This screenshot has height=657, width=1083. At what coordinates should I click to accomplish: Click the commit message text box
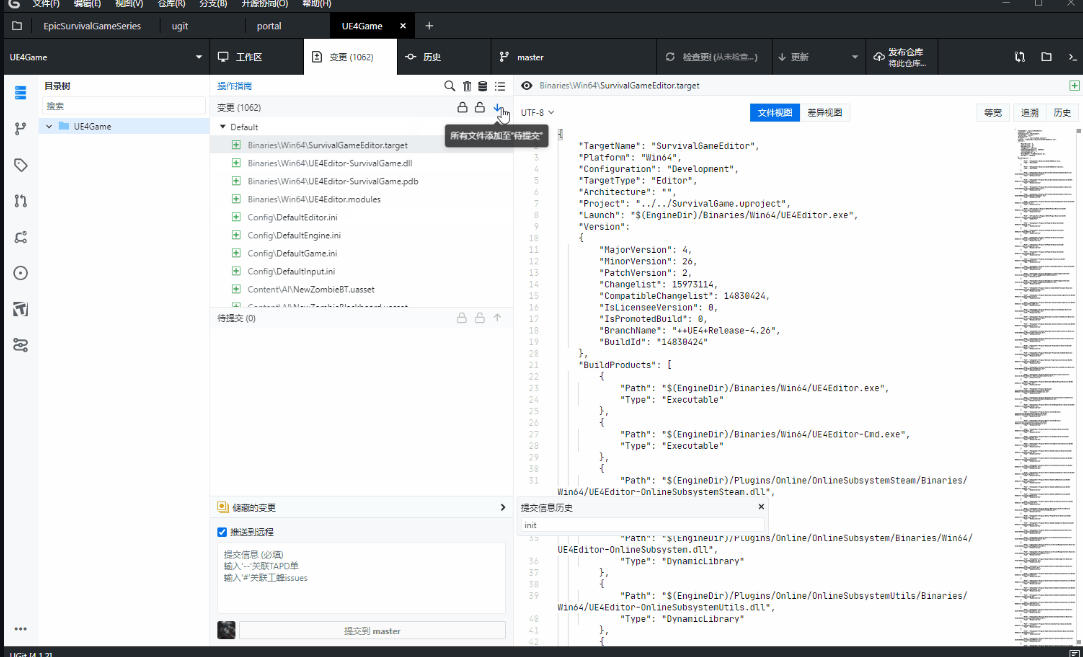pos(361,578)
